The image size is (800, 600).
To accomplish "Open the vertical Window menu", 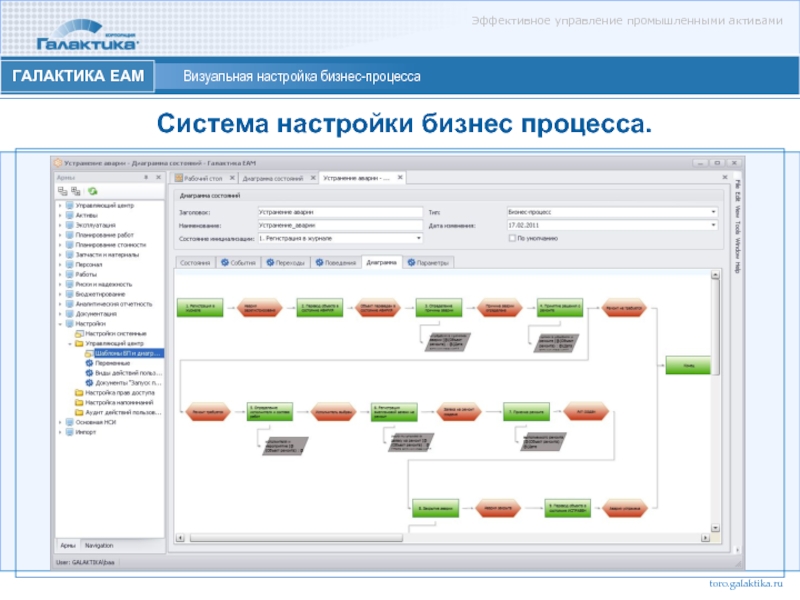I will [x=737, y=248].
